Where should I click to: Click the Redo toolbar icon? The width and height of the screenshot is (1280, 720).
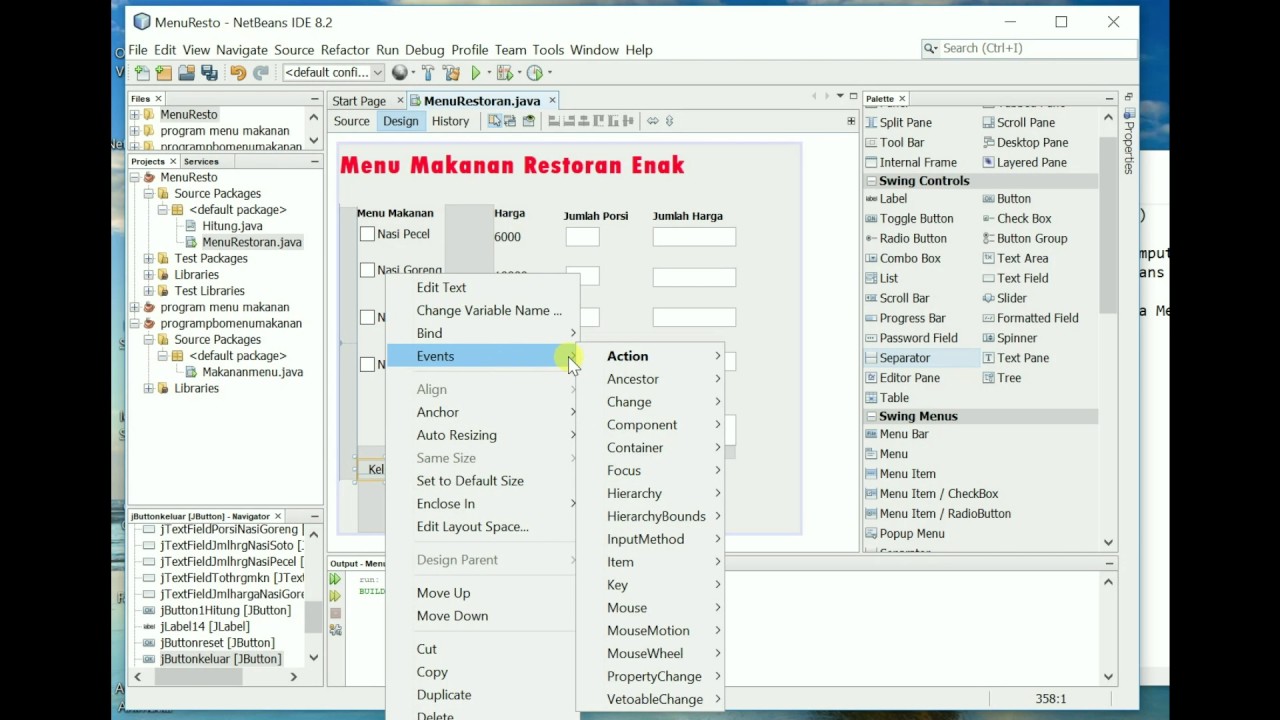(x=260, y=73)
